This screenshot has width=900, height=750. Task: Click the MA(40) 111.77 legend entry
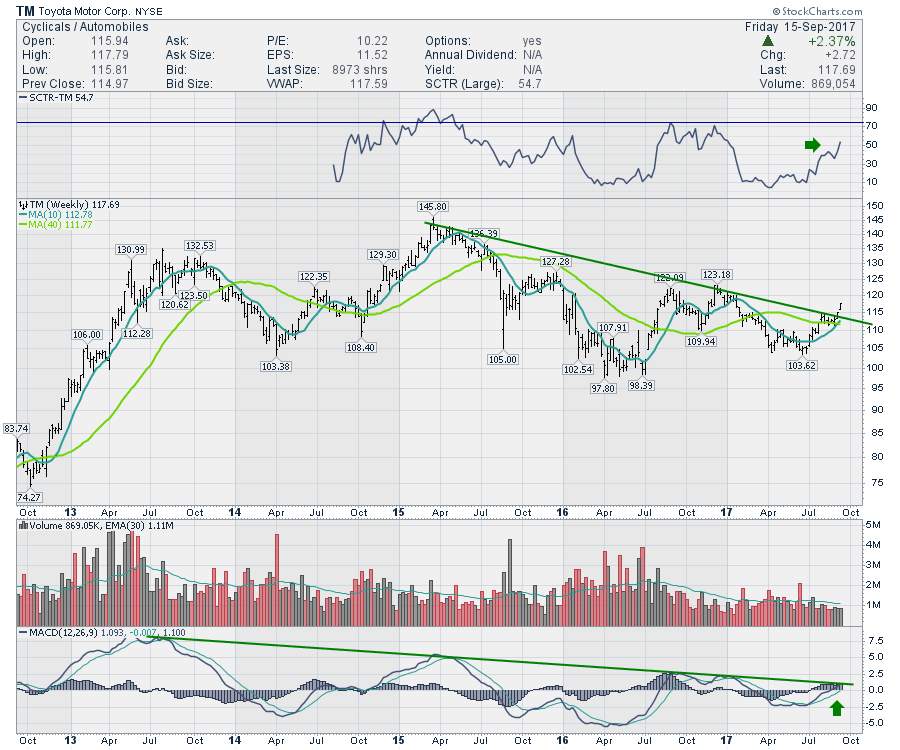click(x=56, y=224)
